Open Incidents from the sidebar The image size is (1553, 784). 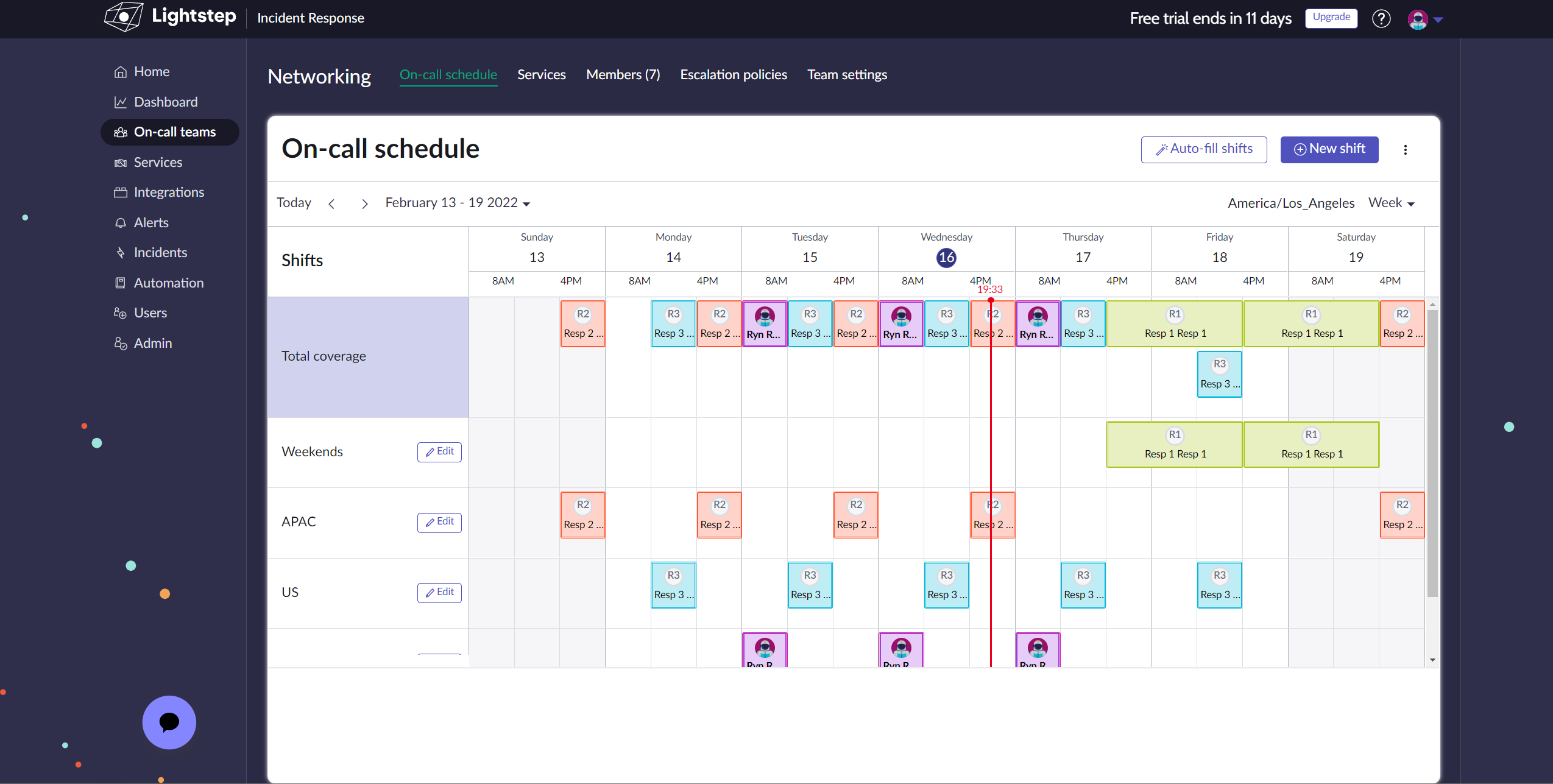(x=160, y=253)
